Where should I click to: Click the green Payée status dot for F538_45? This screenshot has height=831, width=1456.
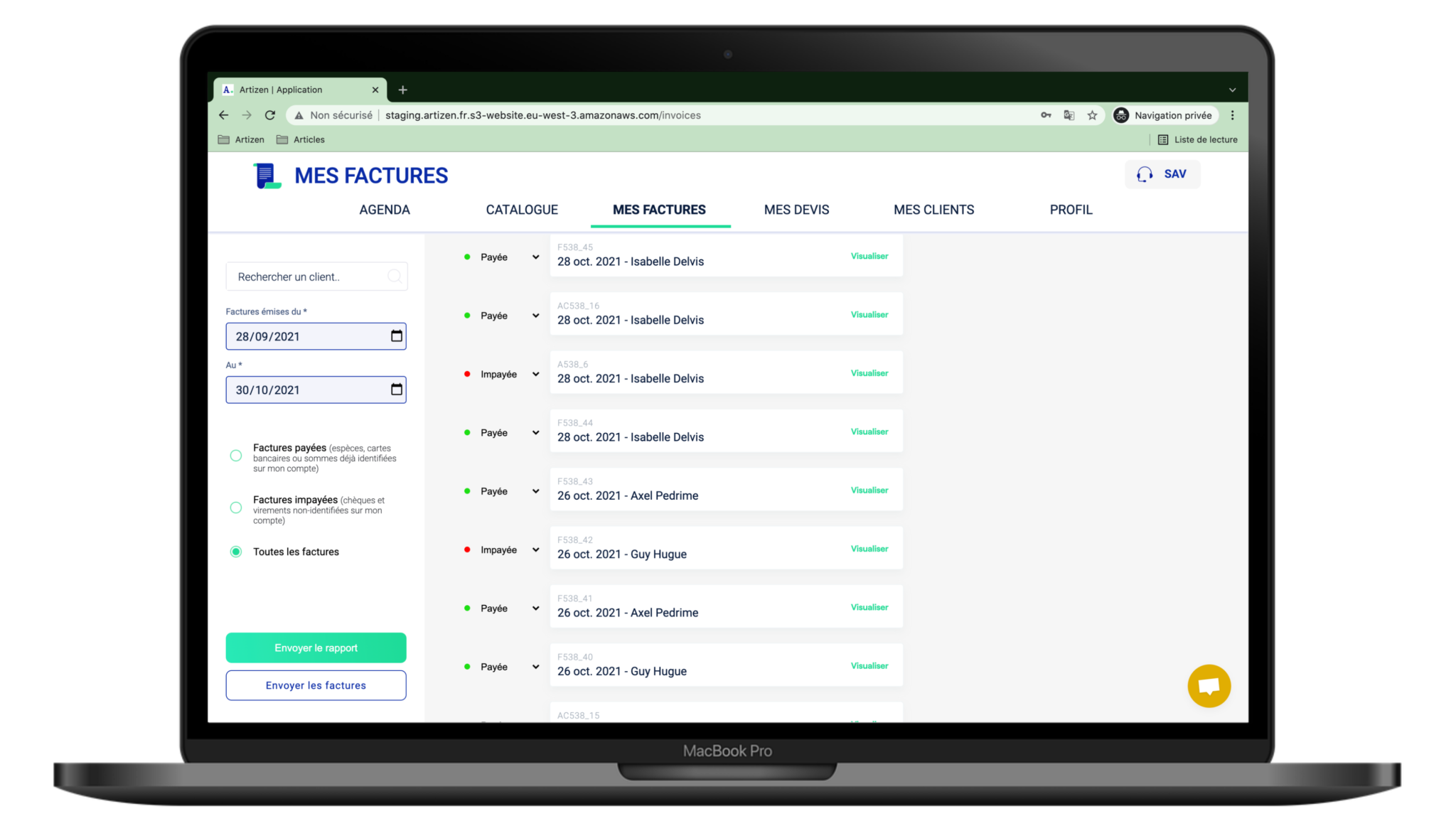pos(467,257)
